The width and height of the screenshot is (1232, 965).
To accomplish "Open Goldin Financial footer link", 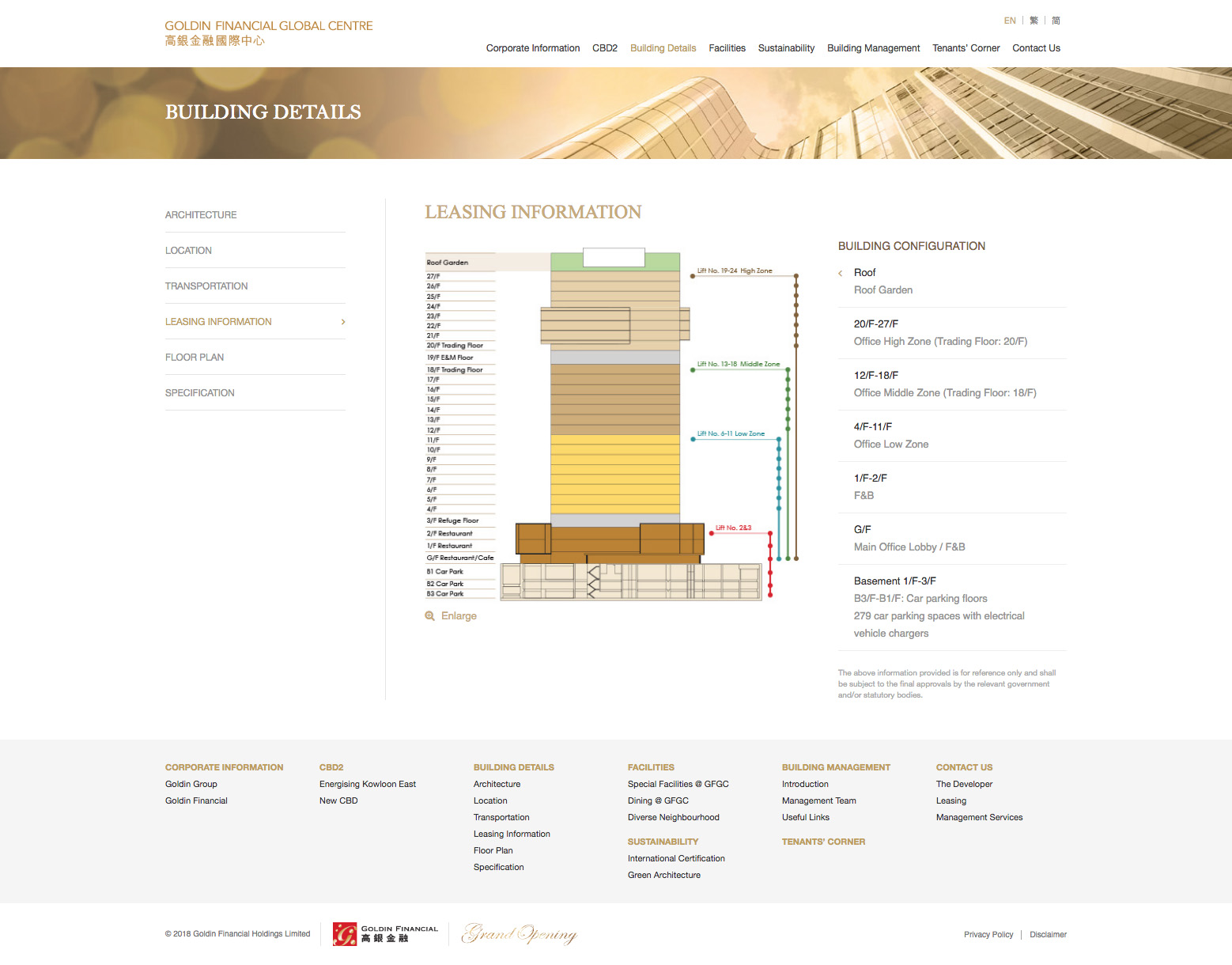I will [196, 801].
